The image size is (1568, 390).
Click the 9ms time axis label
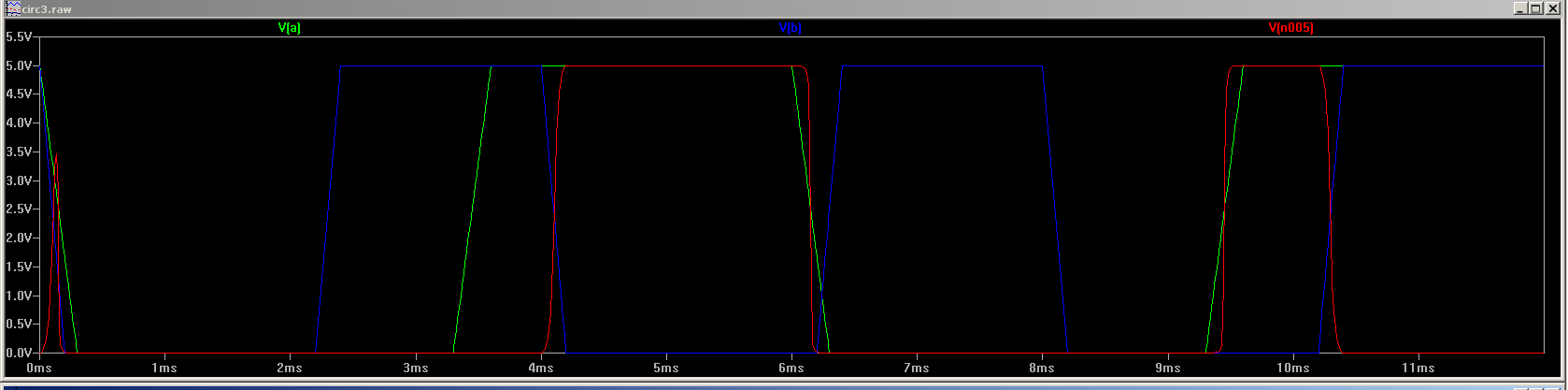click(1168, 368)
